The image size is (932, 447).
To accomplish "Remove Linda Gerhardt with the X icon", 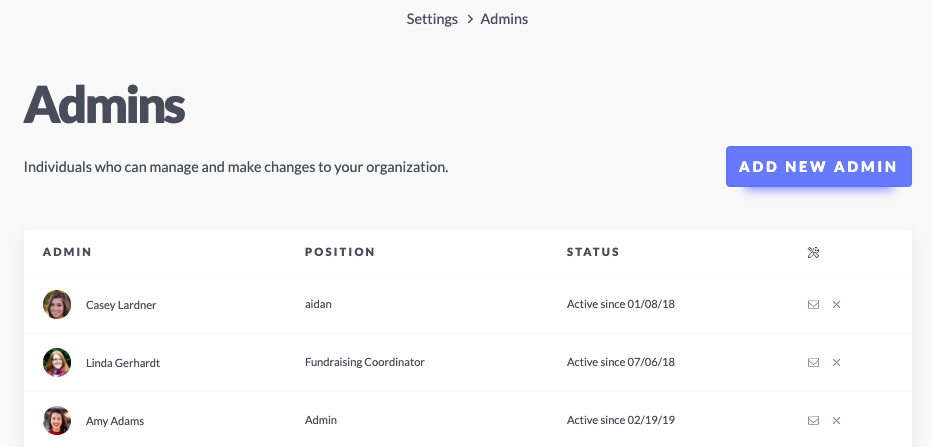I will 836,363.
